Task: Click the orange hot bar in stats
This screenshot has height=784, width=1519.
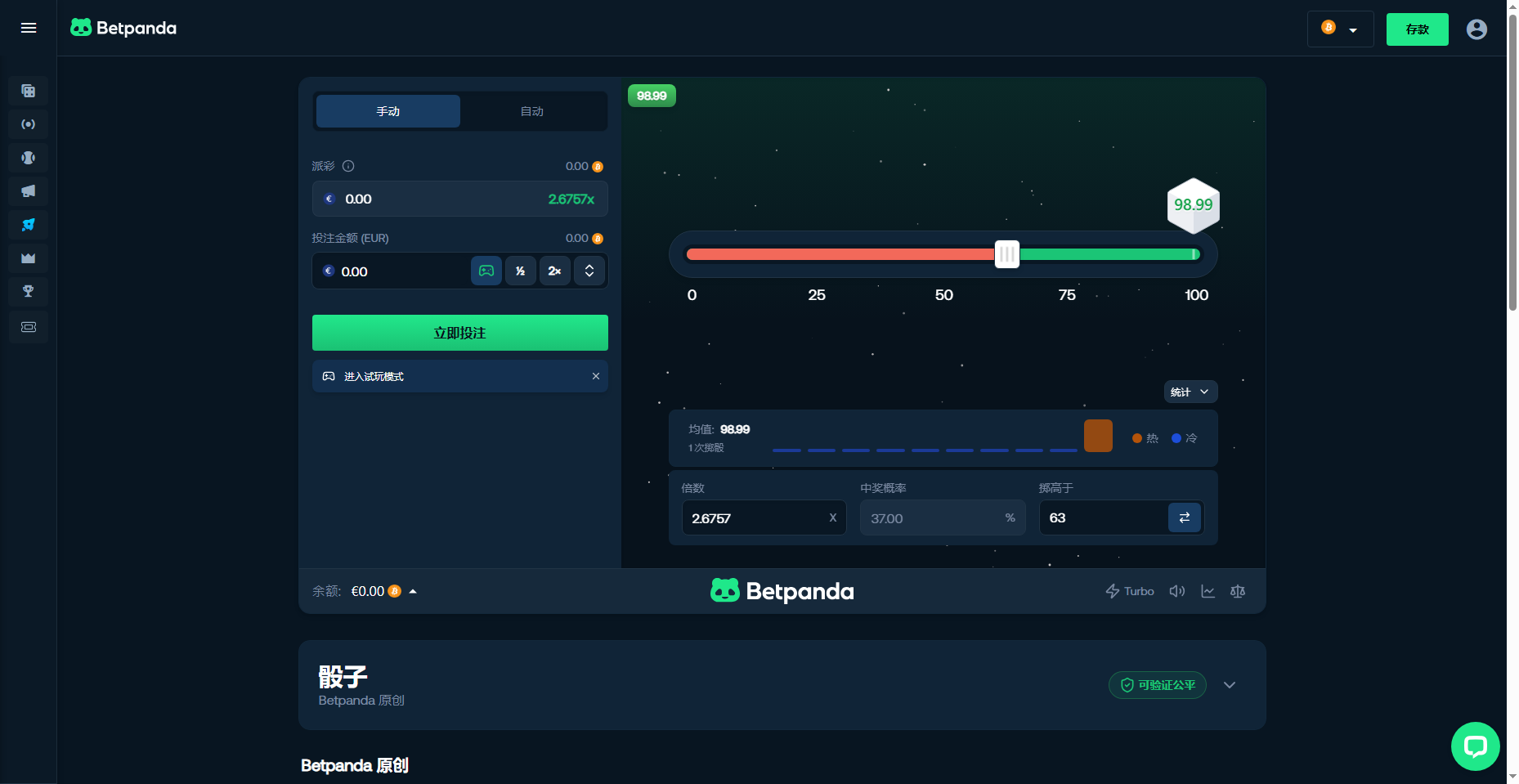Action: pyautogui.click(x=1098, y=436)
